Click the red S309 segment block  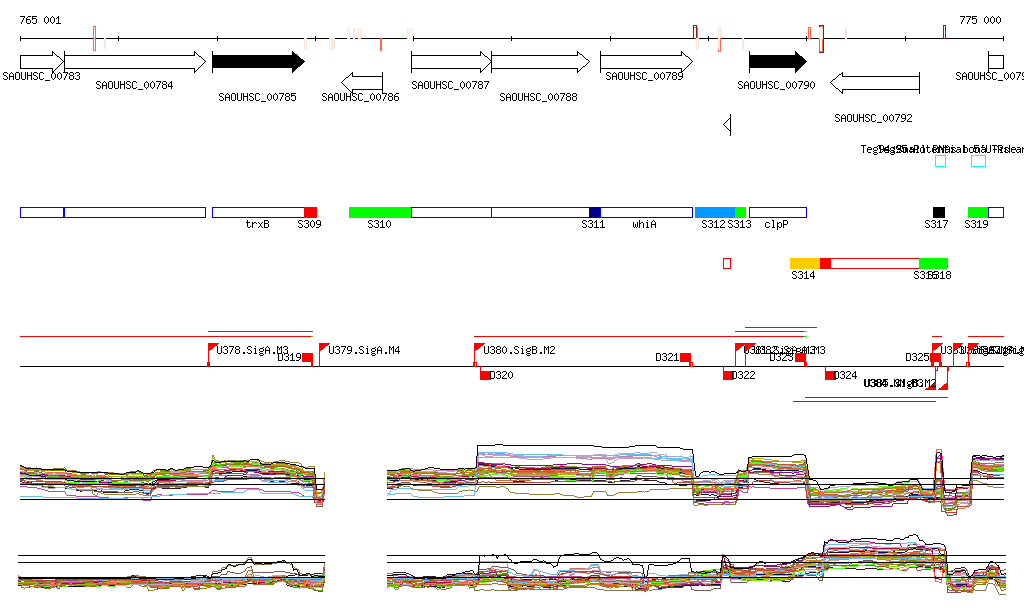click(x=311, y=212)
